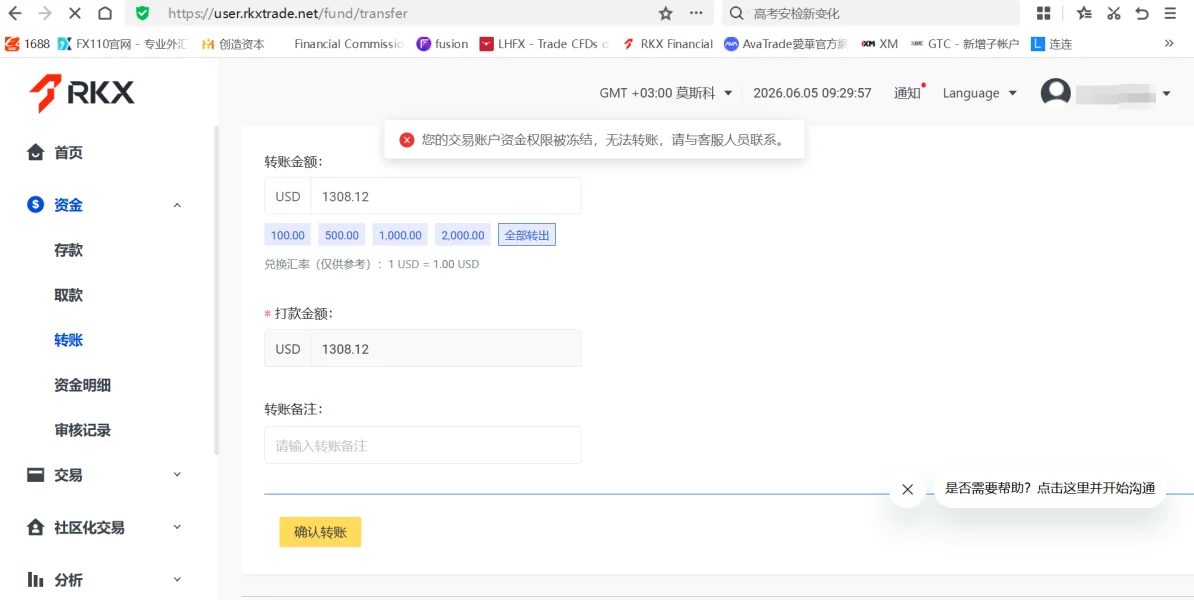Open the FX110官网 bookmark
This screenshot has width=1194, height=600.
123,44
